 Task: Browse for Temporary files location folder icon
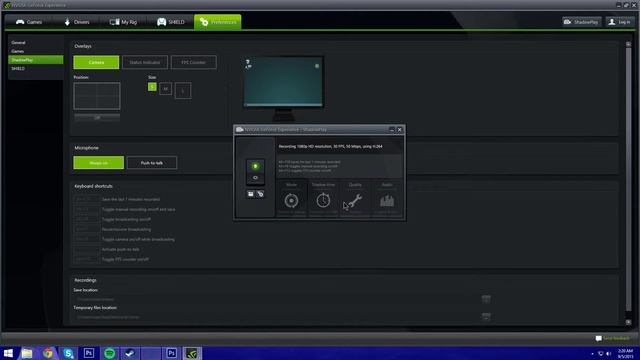coord(486,317)
